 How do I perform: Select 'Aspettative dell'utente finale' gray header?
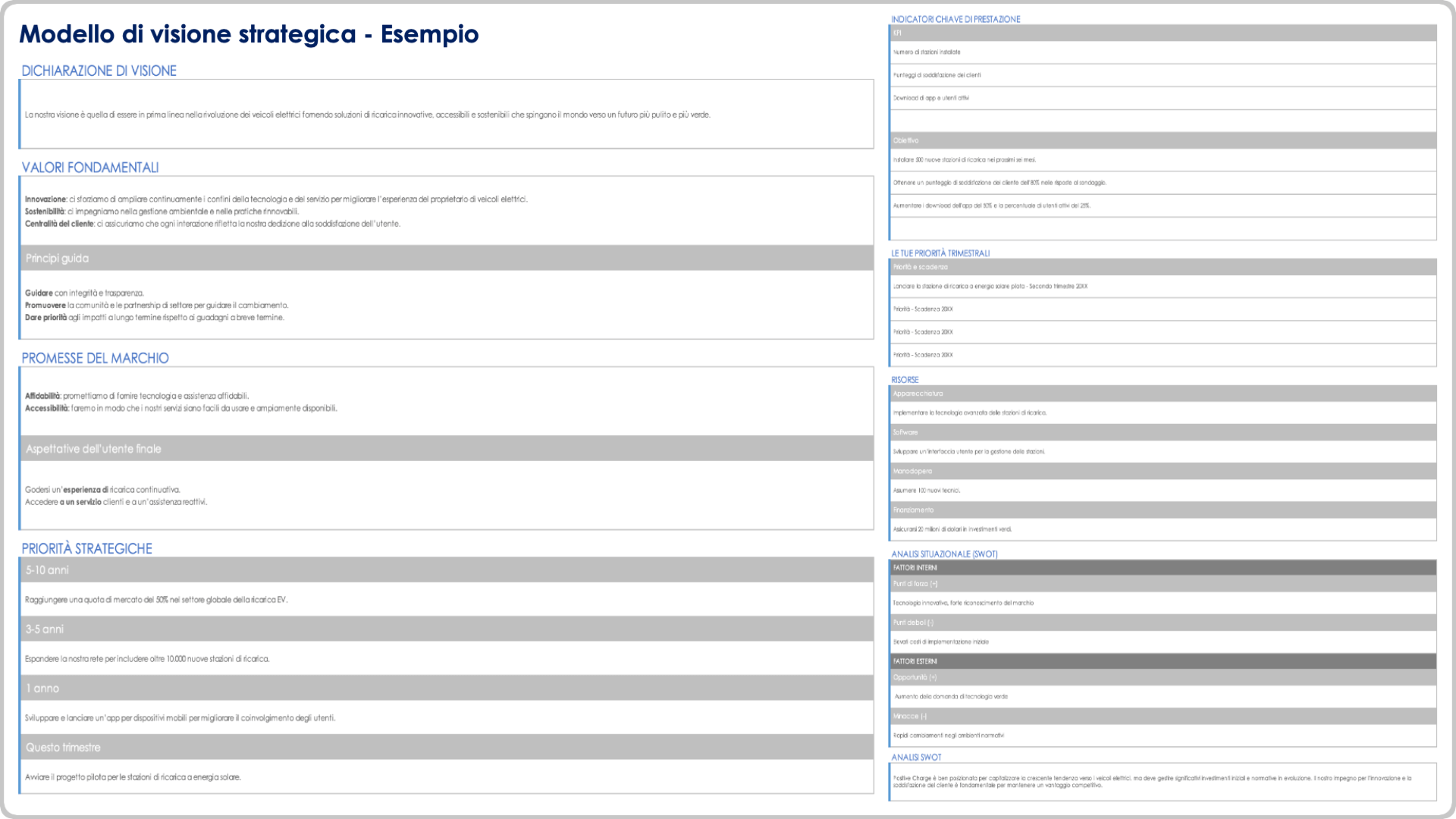[x=447, y=448]
